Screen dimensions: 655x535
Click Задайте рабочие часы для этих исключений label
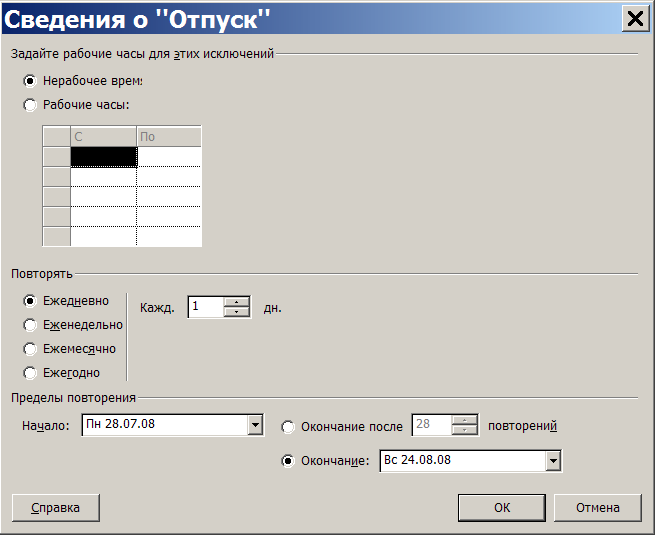coord(142,54)
